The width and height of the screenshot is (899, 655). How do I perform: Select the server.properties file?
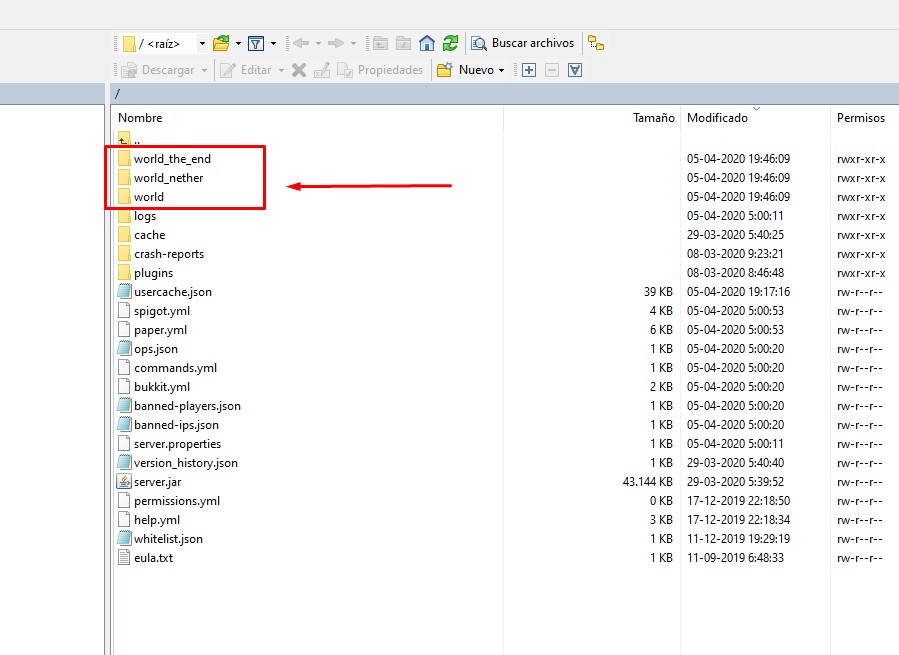(170, 443)
